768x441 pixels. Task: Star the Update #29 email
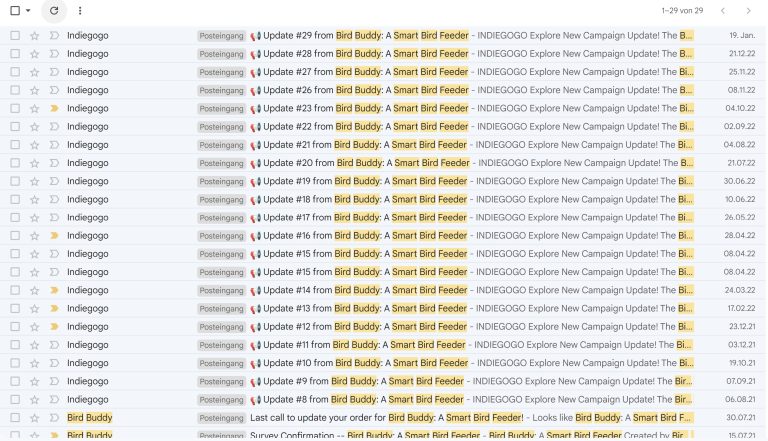[34, 35]
